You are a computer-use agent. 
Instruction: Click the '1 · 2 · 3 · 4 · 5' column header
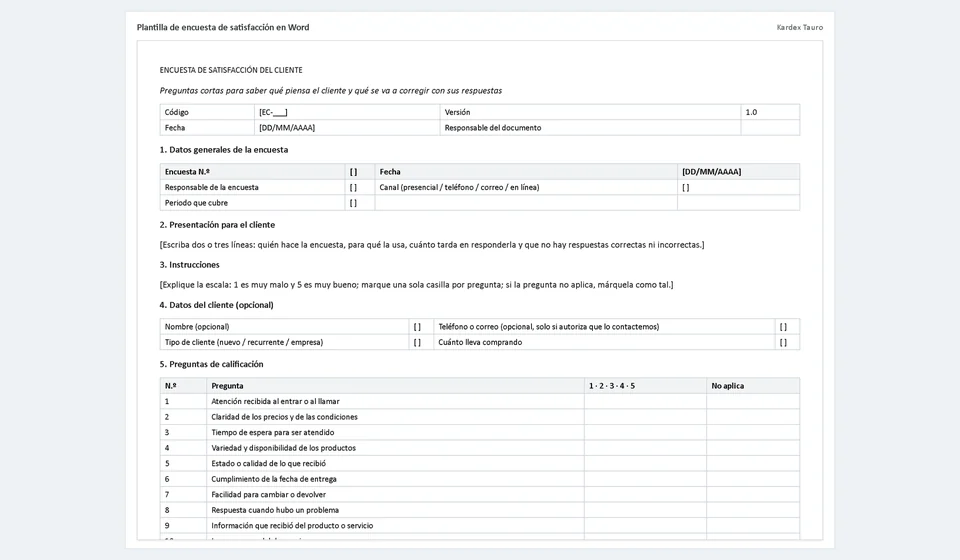coord(645,386)
